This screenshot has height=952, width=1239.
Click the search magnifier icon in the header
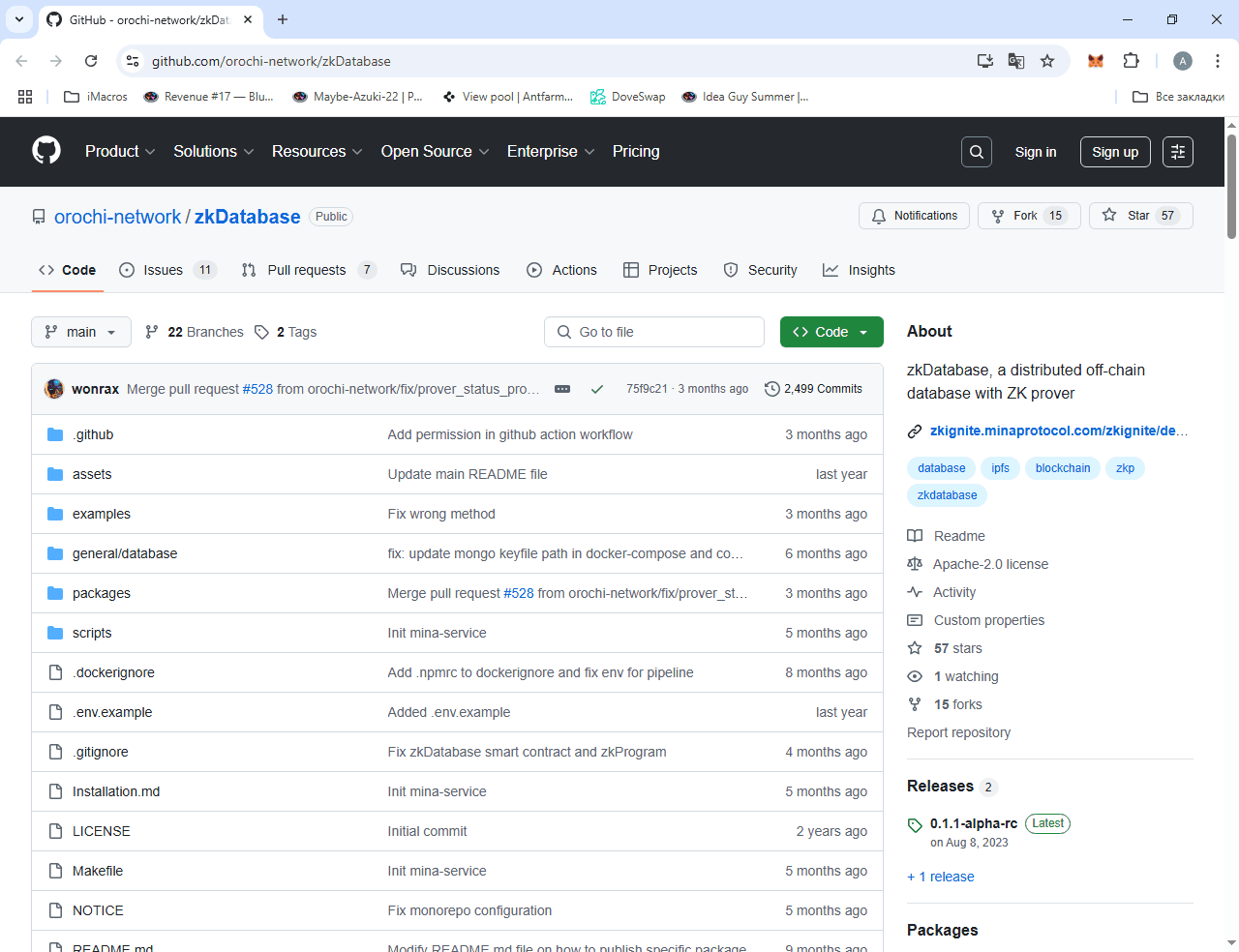point(977,152)
